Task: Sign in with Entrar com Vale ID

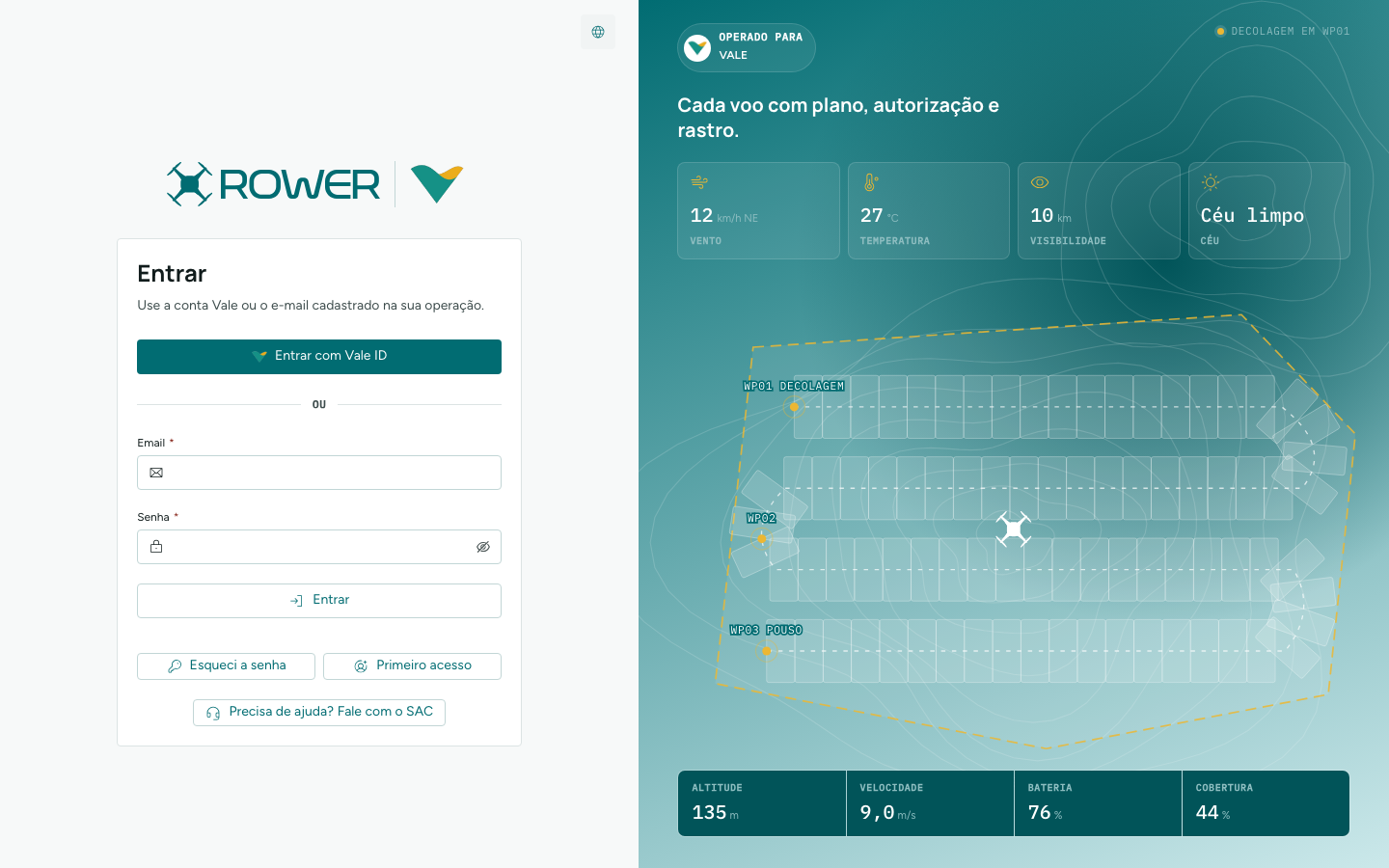Action: tap(319, 357)
